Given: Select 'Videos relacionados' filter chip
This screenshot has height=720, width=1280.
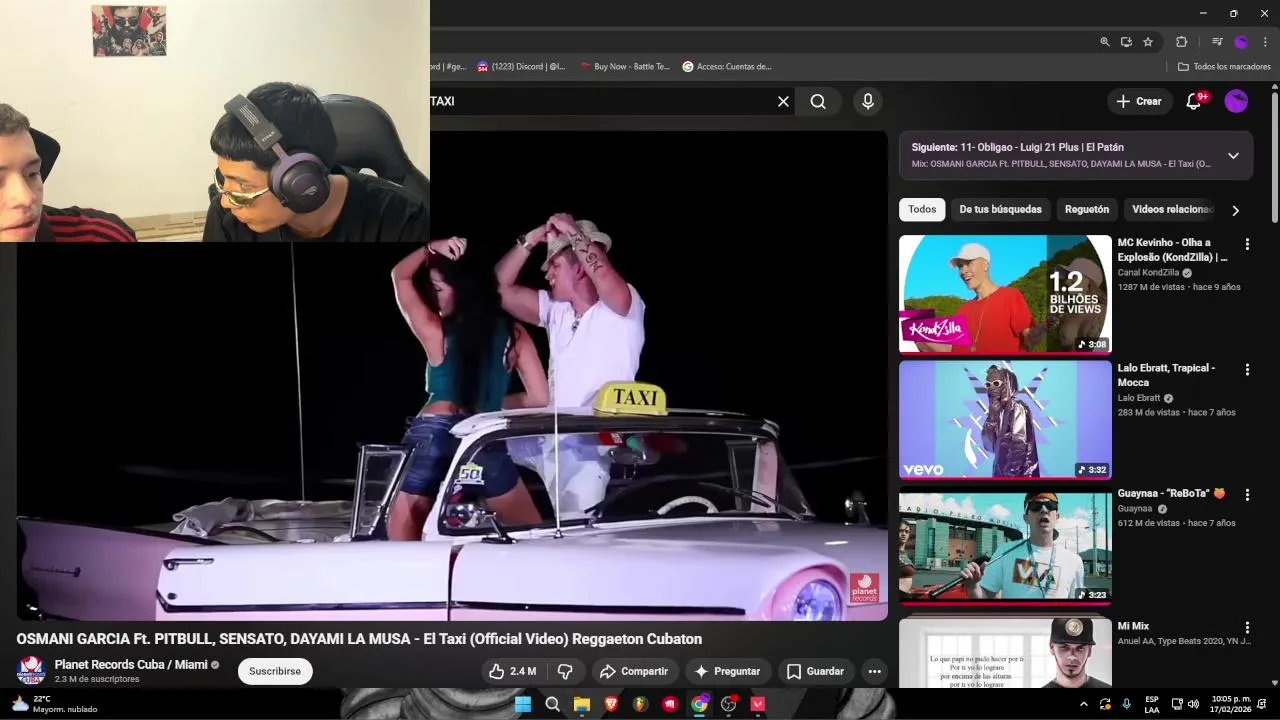Looking at the screenshot, I should (x=1172, y=210).
